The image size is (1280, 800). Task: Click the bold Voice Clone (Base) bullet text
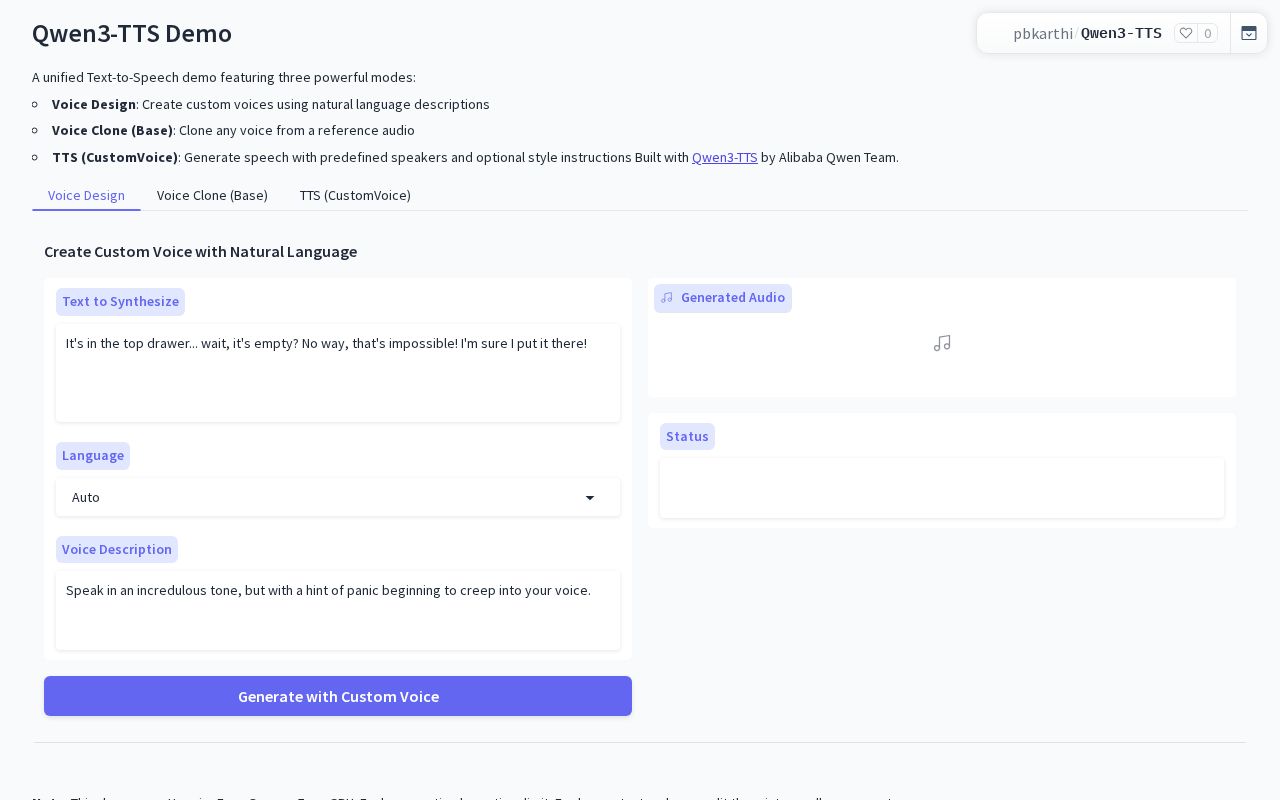point(112,130)
